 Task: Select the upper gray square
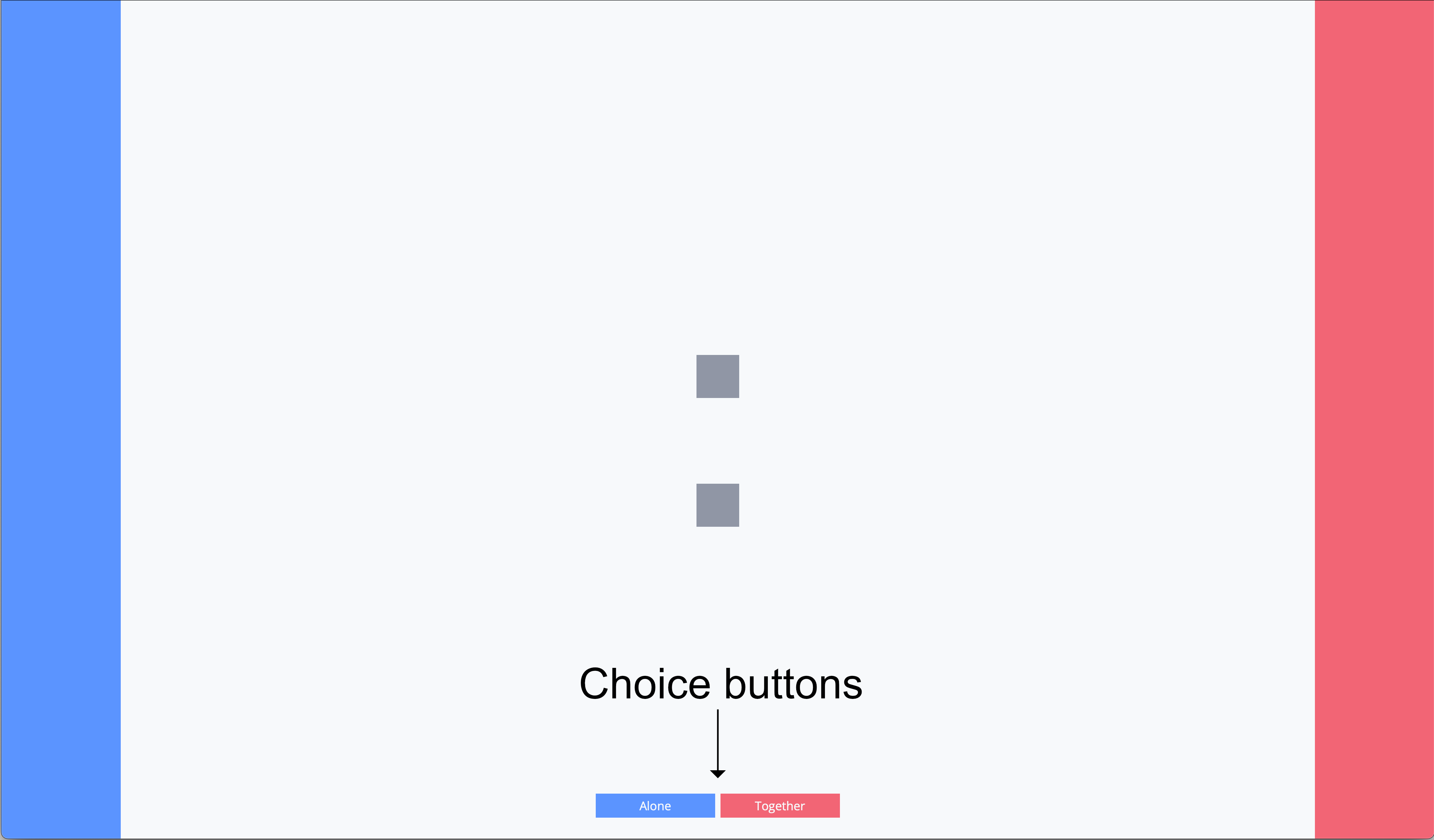tap(718, 376)
